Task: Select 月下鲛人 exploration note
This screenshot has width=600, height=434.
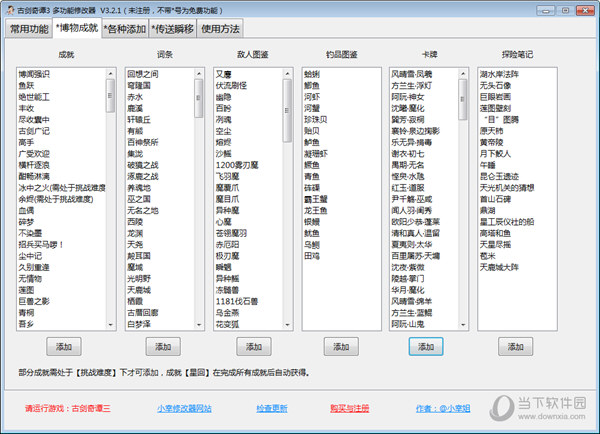Action: point(495,154)
